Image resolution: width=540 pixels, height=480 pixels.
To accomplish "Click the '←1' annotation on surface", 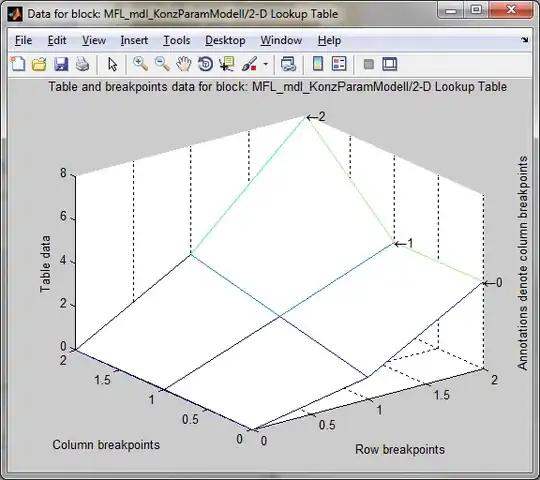I will (404, 244).
